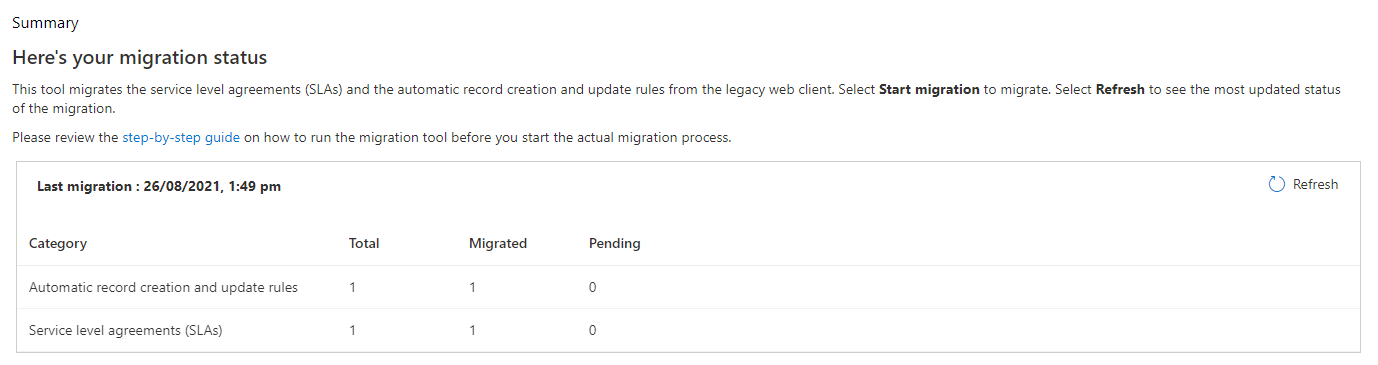Click the Total value for SLAs

pos(352,331)
